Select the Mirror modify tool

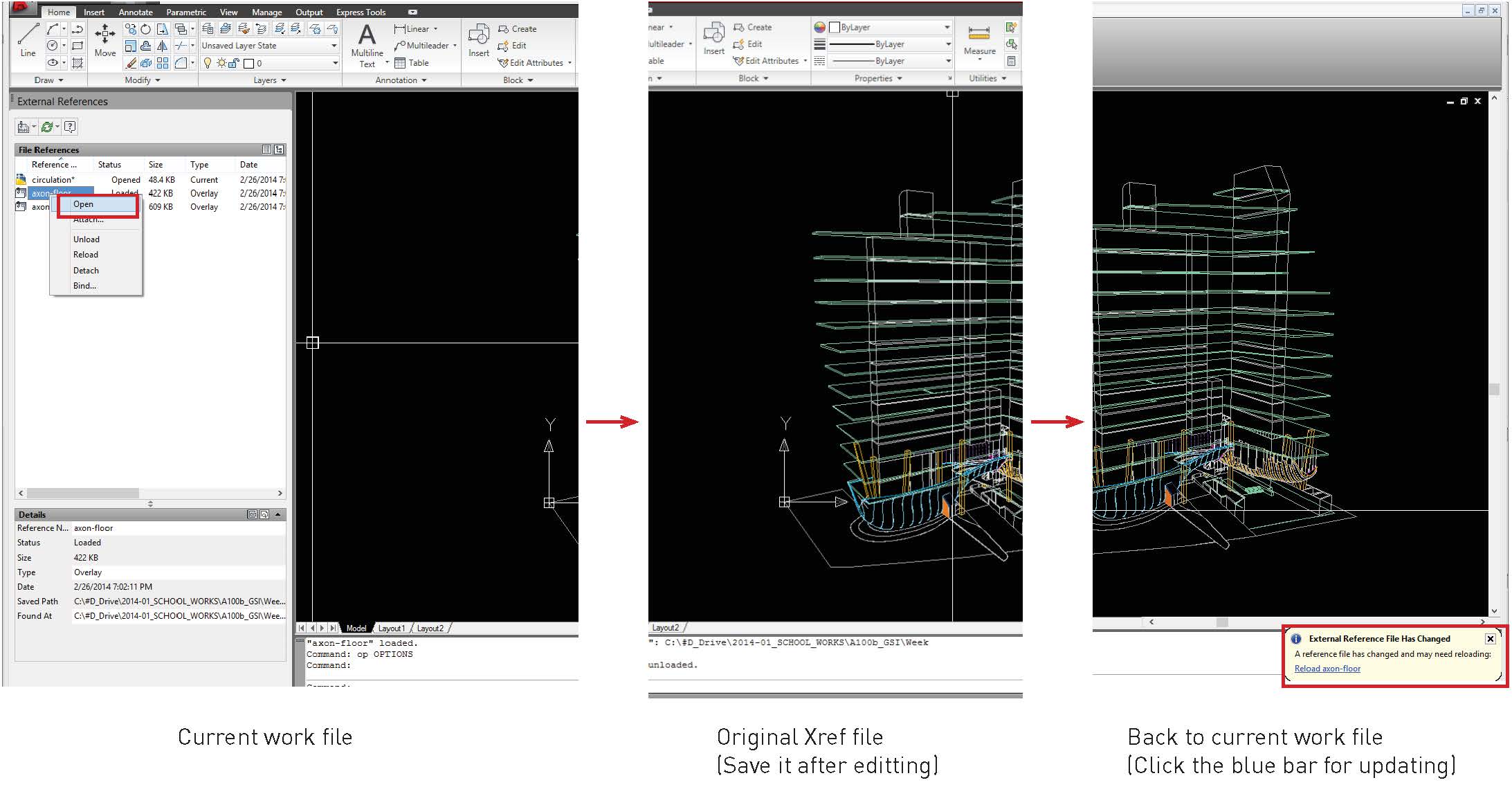click(163, 46)
